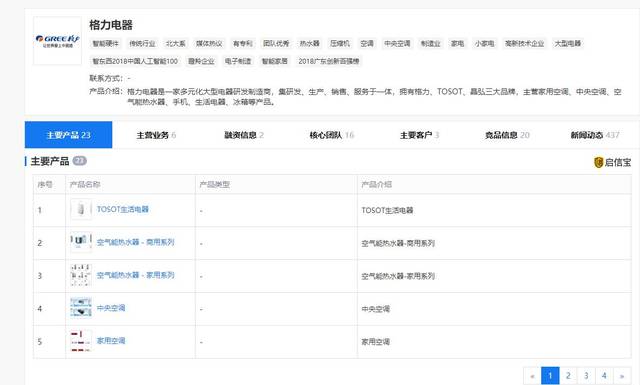Open the 家用空调 product link
This screenshot has height=385, width=640.
pyautogui.click(x=111, y=341)
